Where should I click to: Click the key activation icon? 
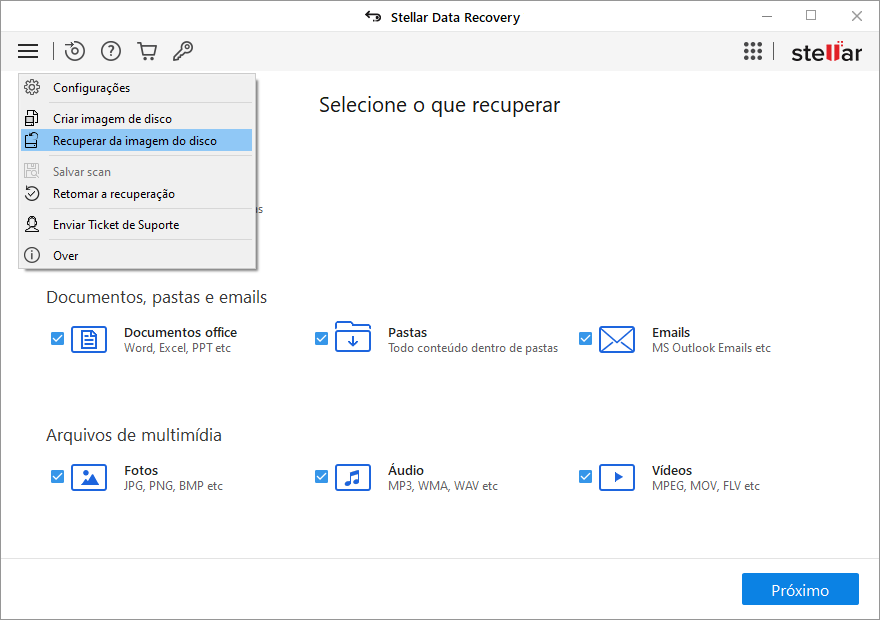pos(183,51)
